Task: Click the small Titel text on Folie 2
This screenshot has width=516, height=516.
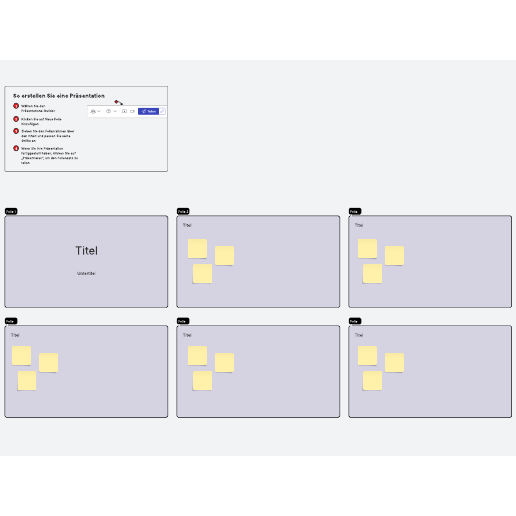Action: click(x=187, y=225)
